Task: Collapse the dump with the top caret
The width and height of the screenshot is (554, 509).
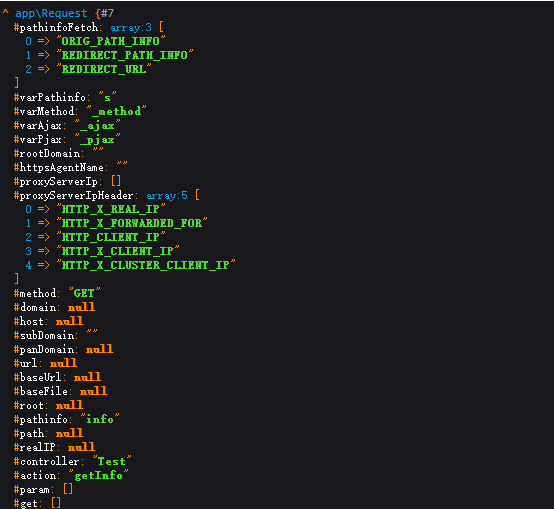Action: (5, 13)
